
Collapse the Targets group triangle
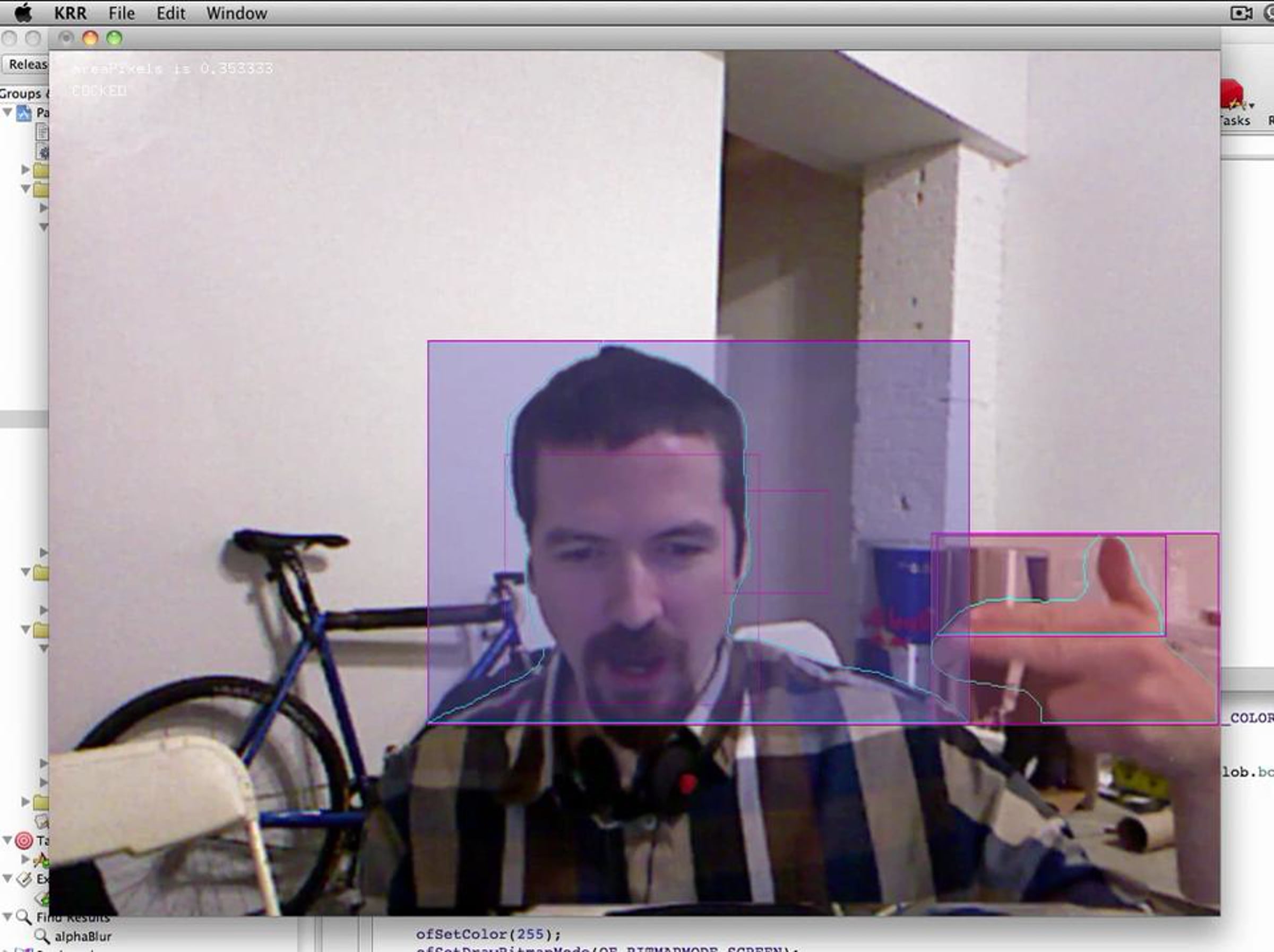pos(7,840)
